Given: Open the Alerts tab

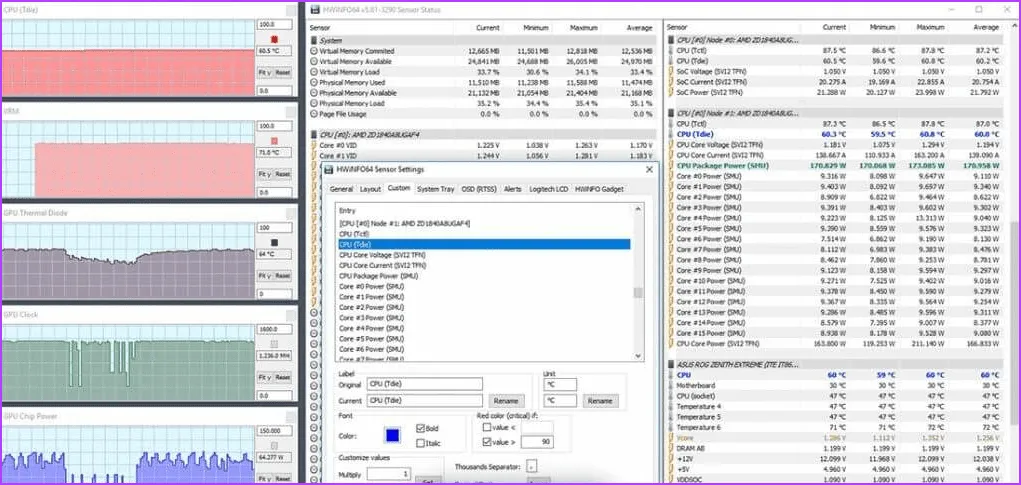Looking at the screenshot, I should point(512,188).
